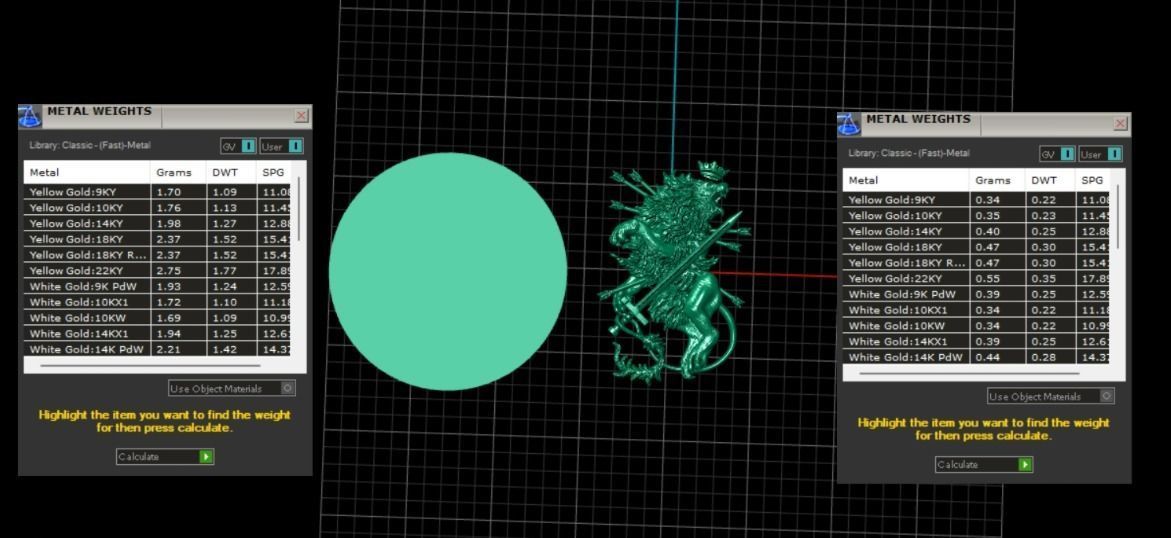Click the vertical scrollbar in the right Metal Weights list
This screenshot has height=538, width=1171.
(1118, 217)
